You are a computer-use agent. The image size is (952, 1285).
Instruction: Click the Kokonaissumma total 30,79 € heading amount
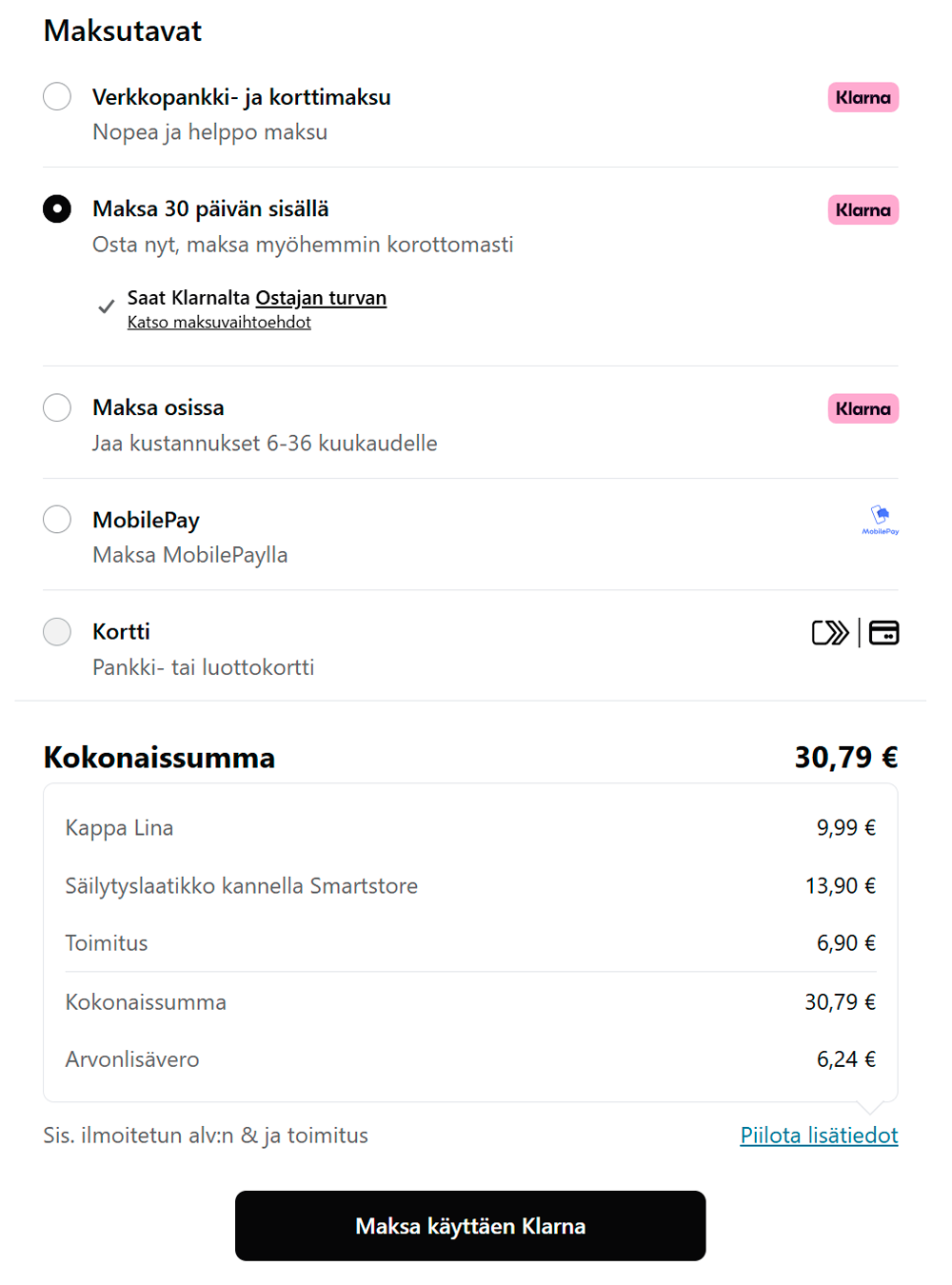845,757
